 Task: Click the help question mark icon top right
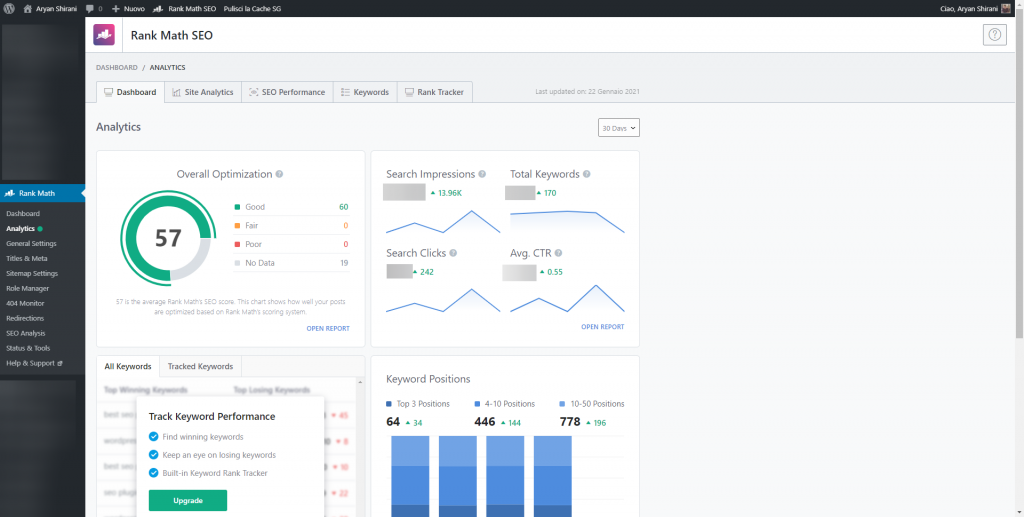(994, 35)
